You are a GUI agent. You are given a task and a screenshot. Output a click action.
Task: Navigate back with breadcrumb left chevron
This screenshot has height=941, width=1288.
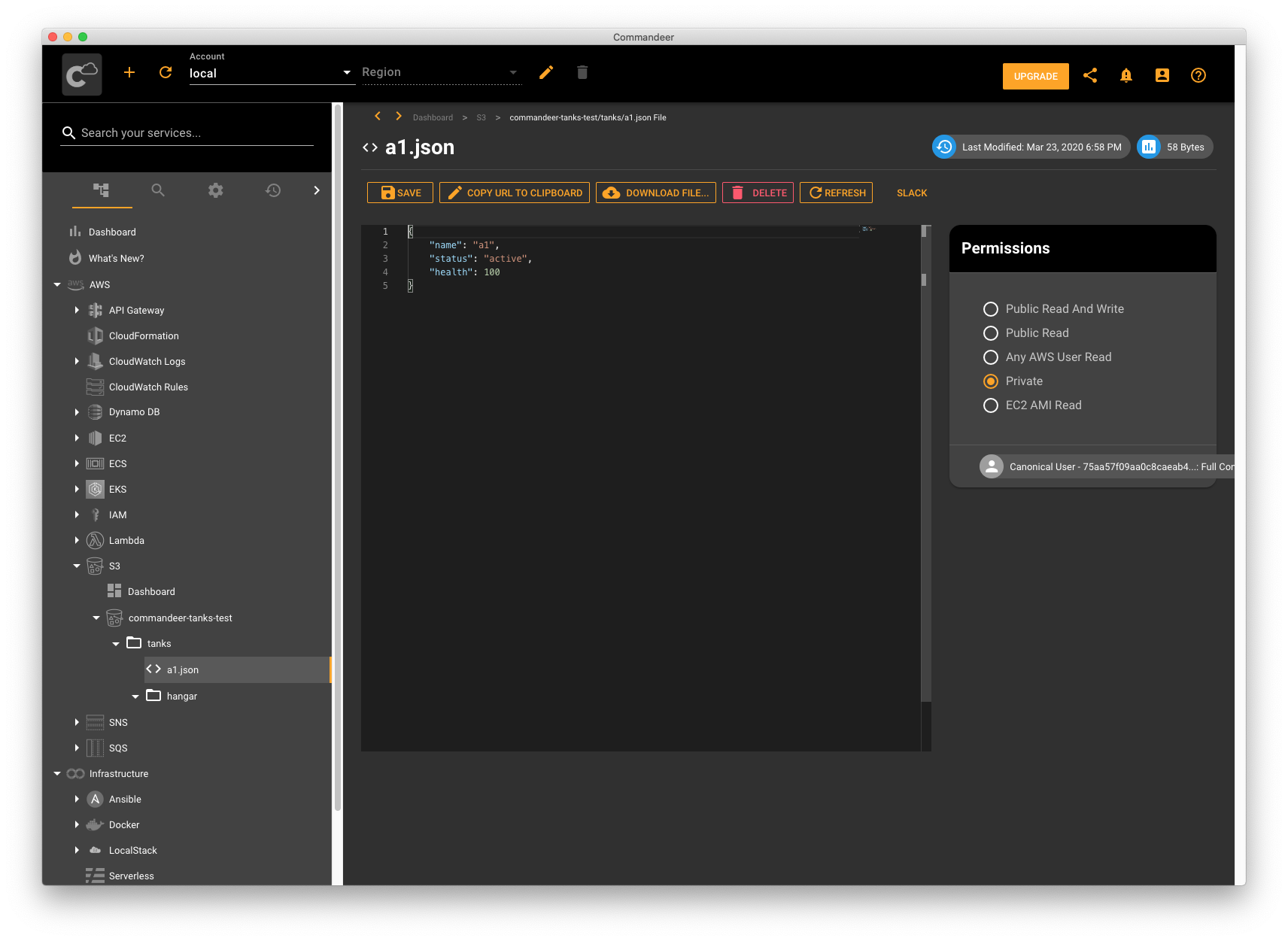coord(378,116)
